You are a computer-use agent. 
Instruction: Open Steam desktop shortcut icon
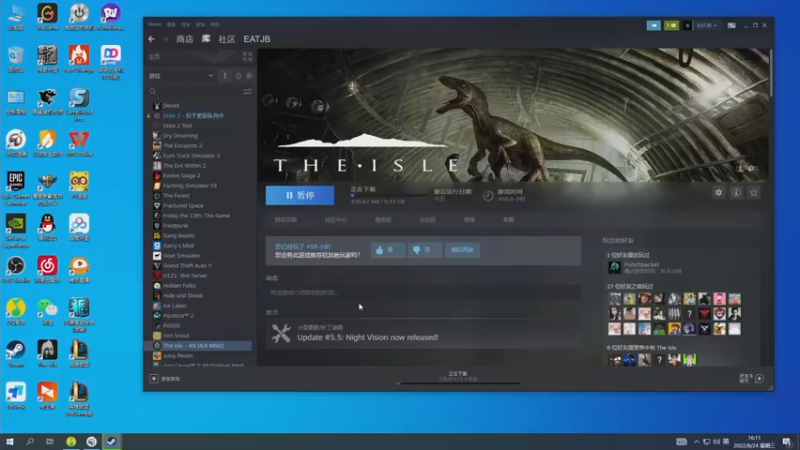coord(16,354)
